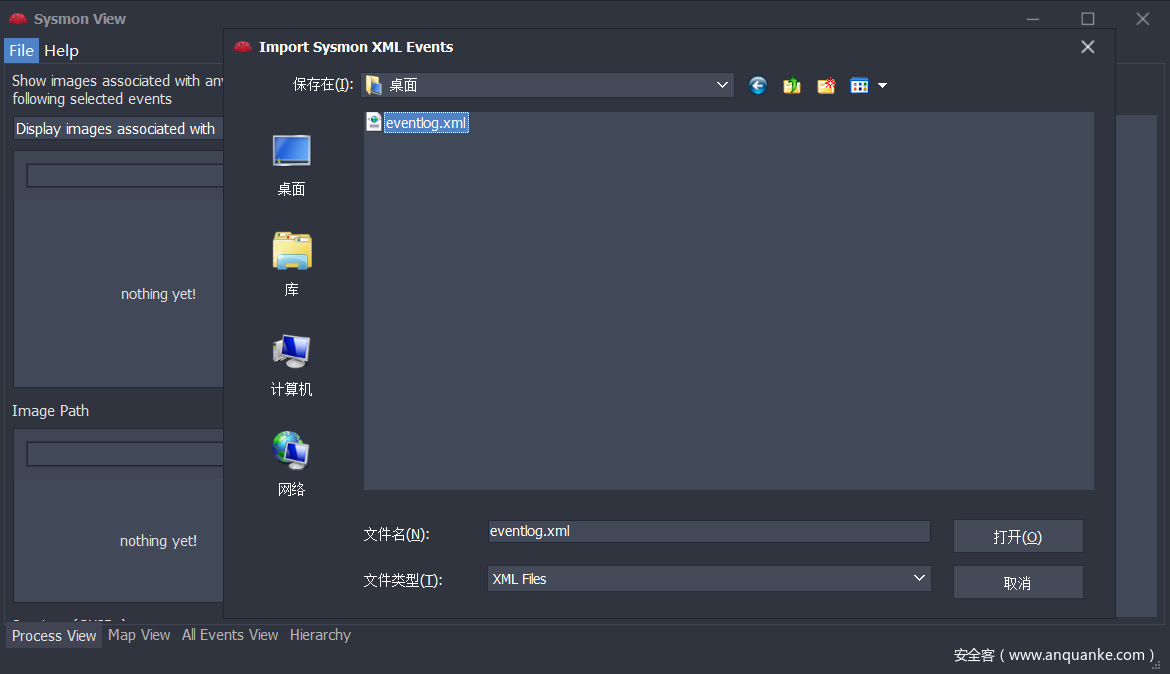Click the 取消 (Cancel) button
This screenshot has height=674, width=1170.
(1017, 583)
